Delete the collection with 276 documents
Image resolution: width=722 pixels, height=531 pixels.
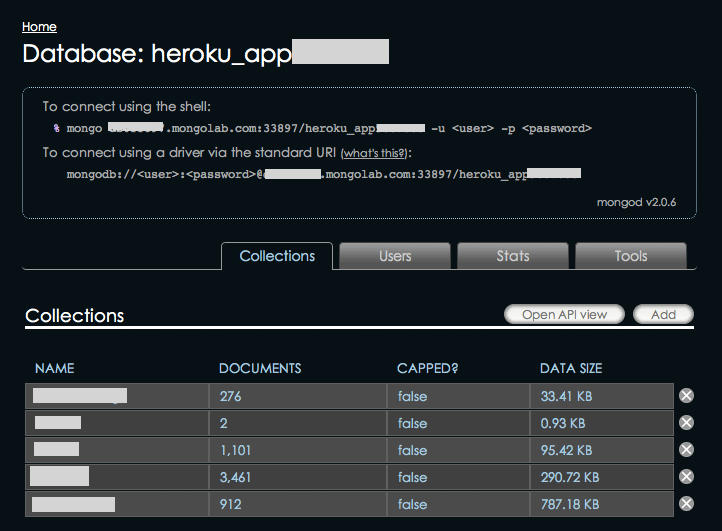point(686,396)
